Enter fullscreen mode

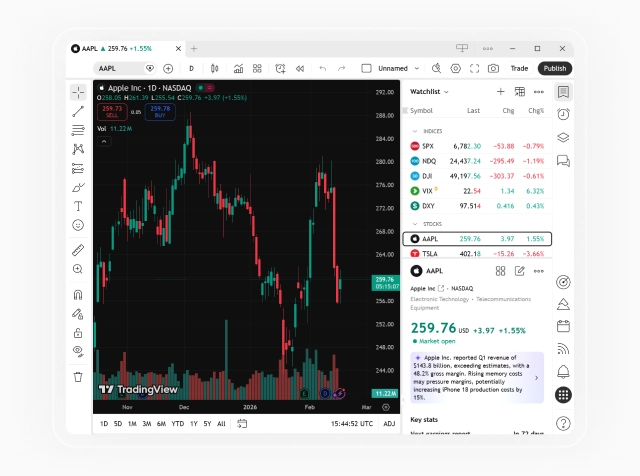point(474,69)
